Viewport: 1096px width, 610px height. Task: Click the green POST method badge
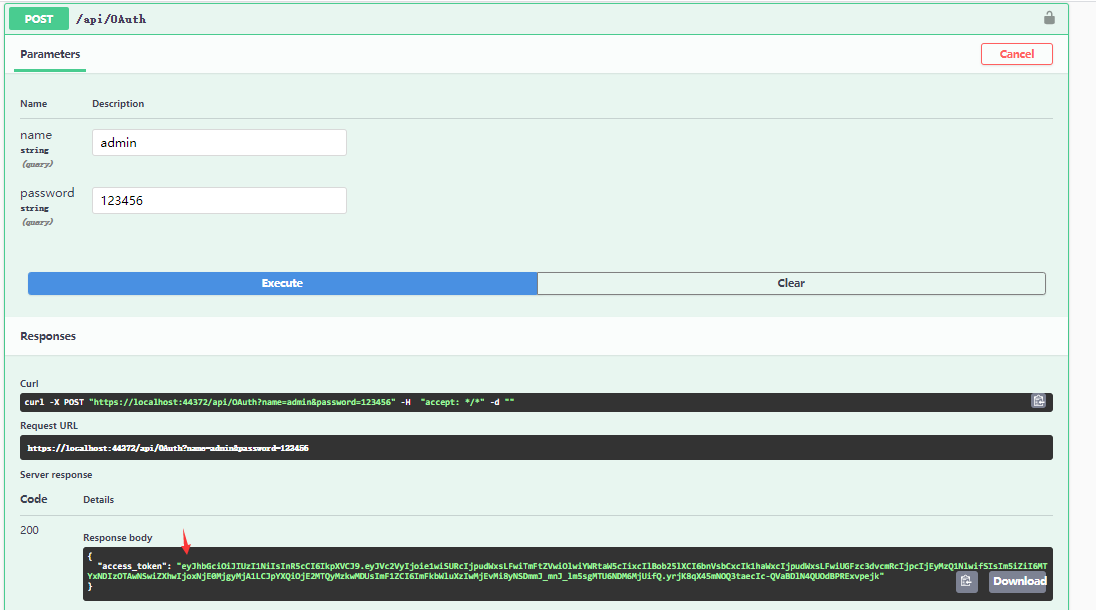[x=39, y=19]
